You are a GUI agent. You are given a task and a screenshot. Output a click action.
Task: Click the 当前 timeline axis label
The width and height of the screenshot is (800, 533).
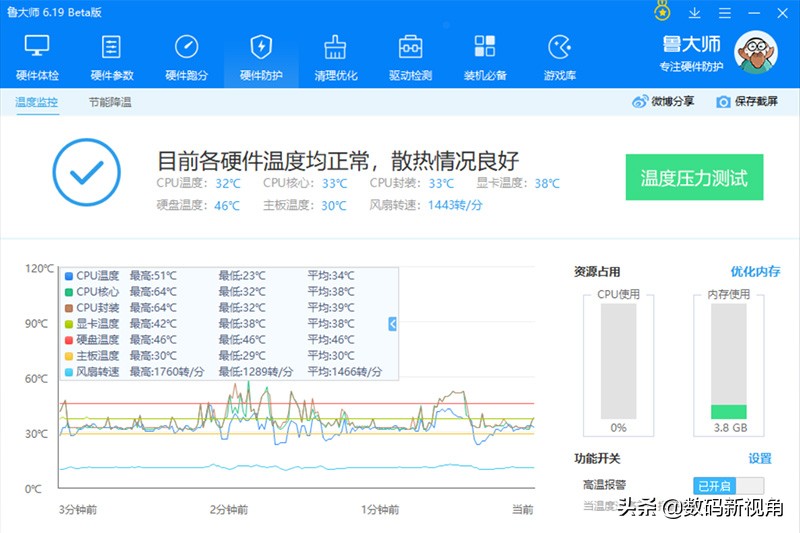[522, 510]
